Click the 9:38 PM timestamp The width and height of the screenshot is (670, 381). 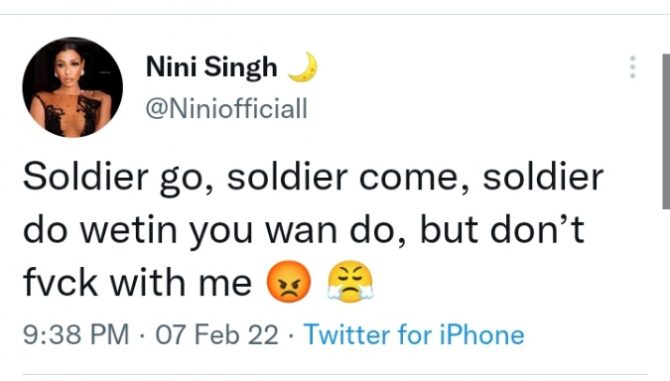76,334
